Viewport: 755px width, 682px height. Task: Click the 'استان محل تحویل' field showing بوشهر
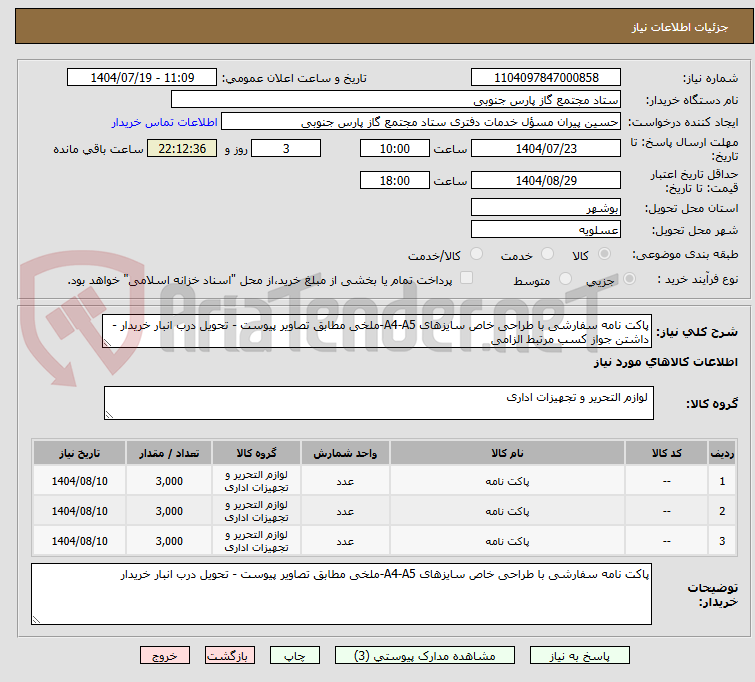click(x=546, y=207)
